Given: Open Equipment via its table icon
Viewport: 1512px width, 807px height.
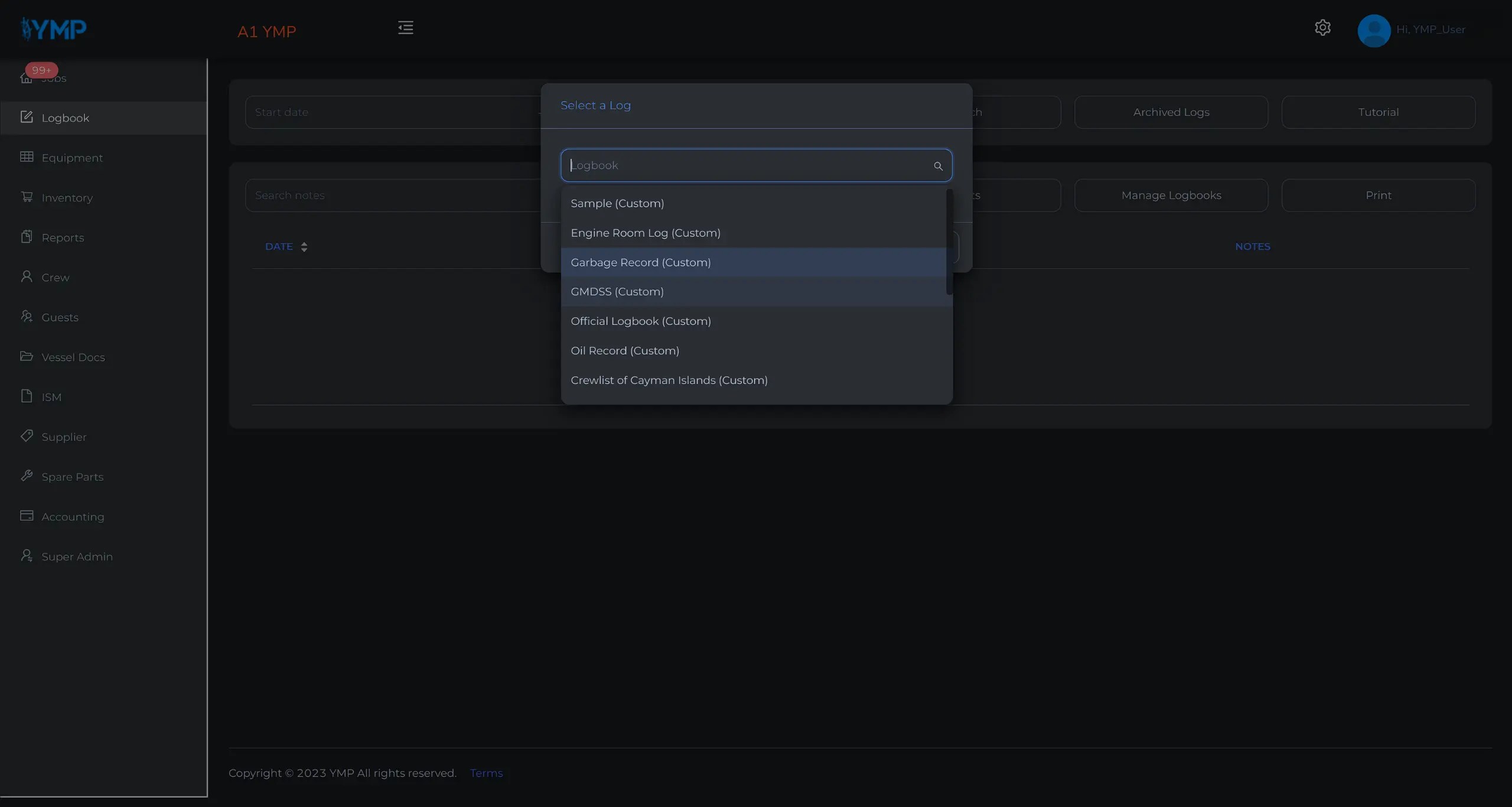Looking at the screenshot, I should (x=27, y=157).
